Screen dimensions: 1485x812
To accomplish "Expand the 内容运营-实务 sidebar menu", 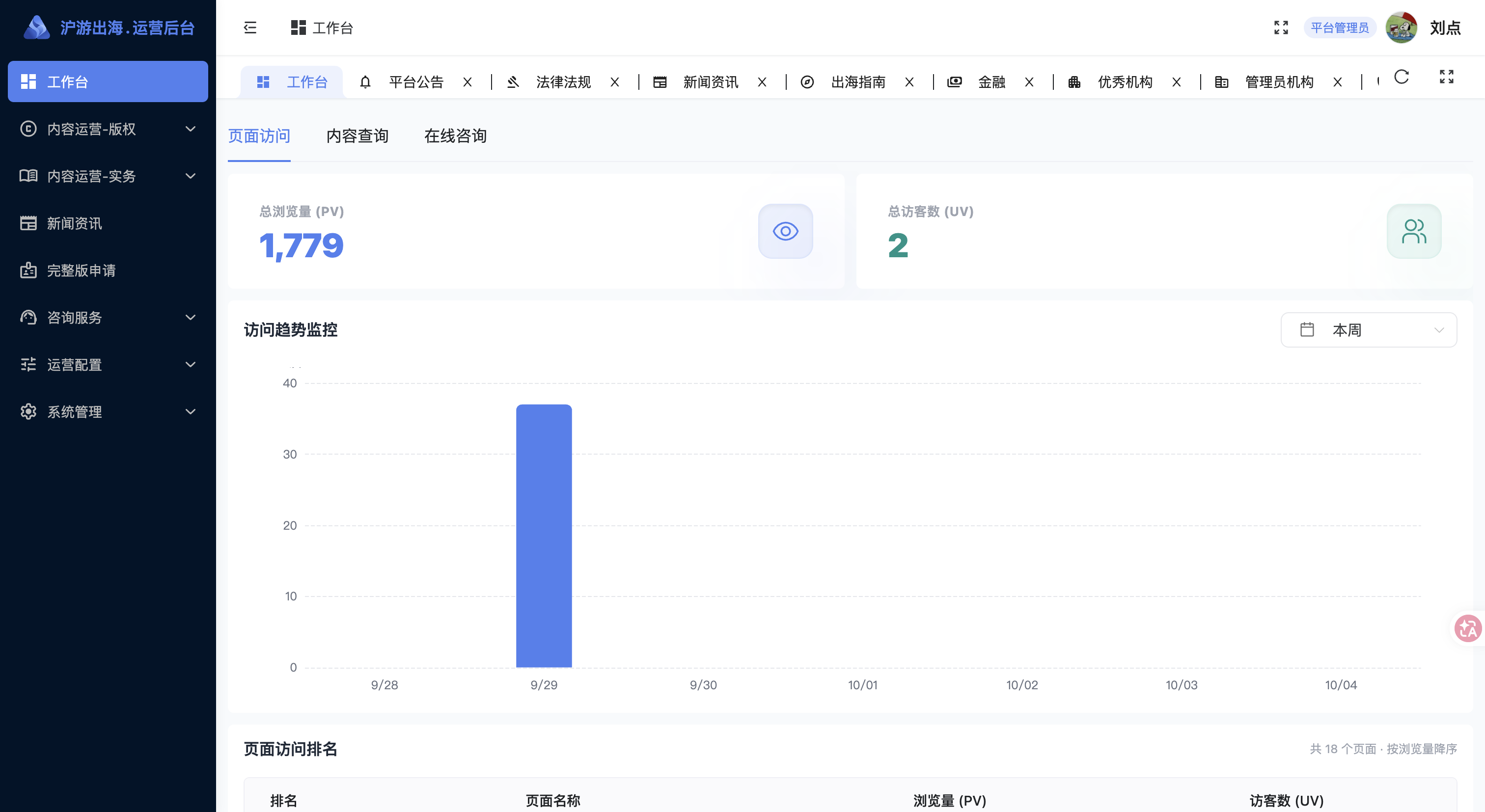I will pos(108,176).
